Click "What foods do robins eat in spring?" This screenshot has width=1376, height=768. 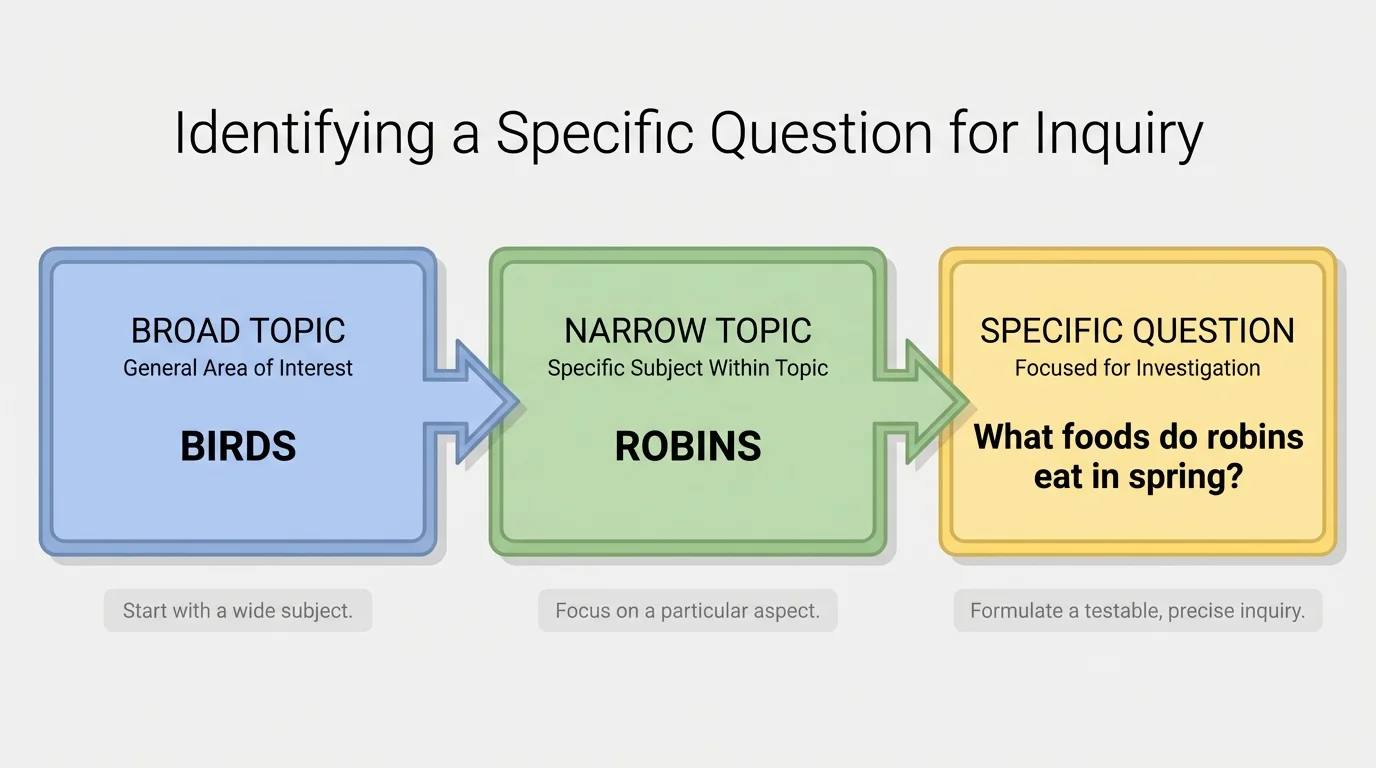tap(1138, 456)
